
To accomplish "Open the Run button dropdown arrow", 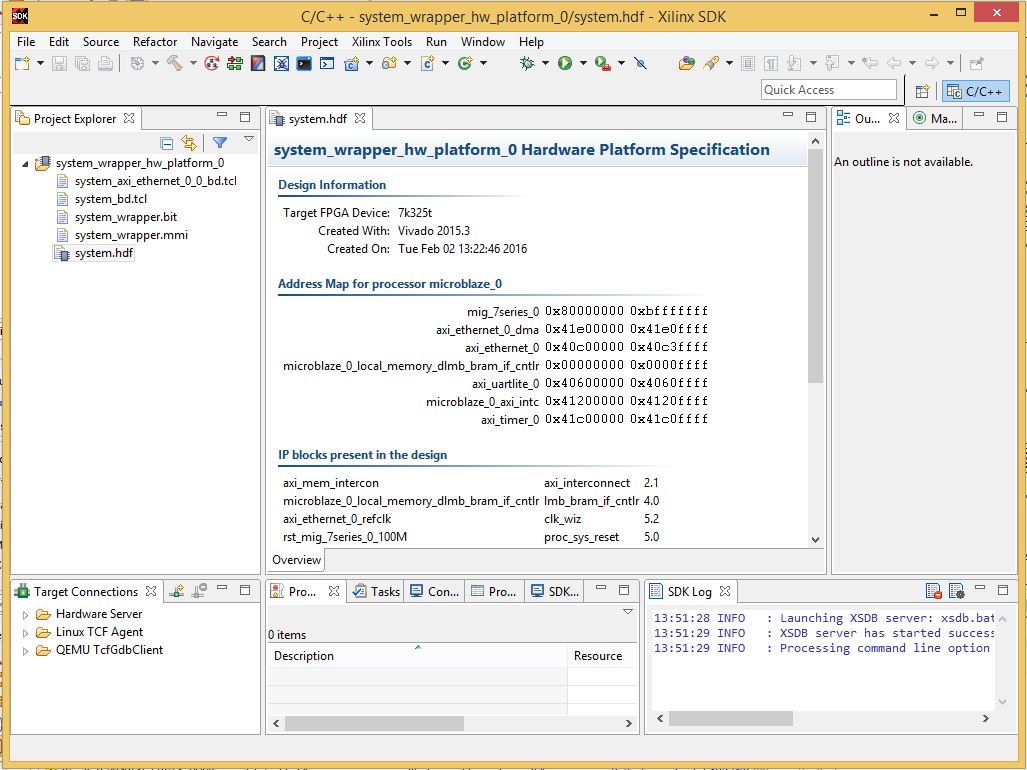I will (583, 64).
